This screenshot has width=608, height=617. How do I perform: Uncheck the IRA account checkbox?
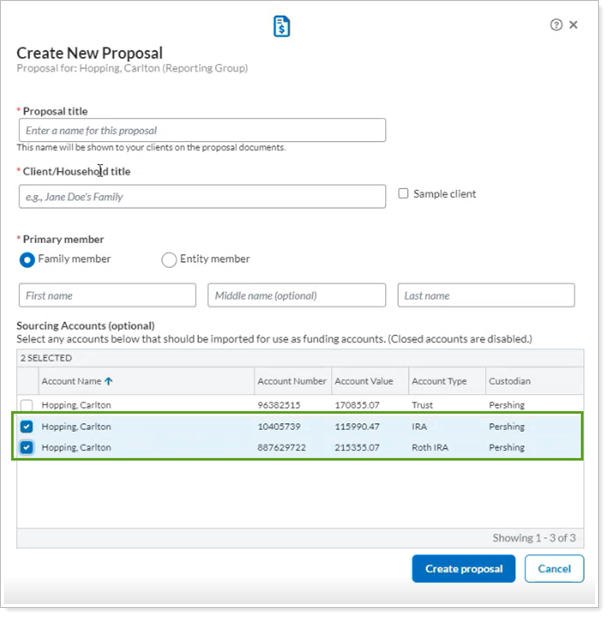[x=27, y=427]
